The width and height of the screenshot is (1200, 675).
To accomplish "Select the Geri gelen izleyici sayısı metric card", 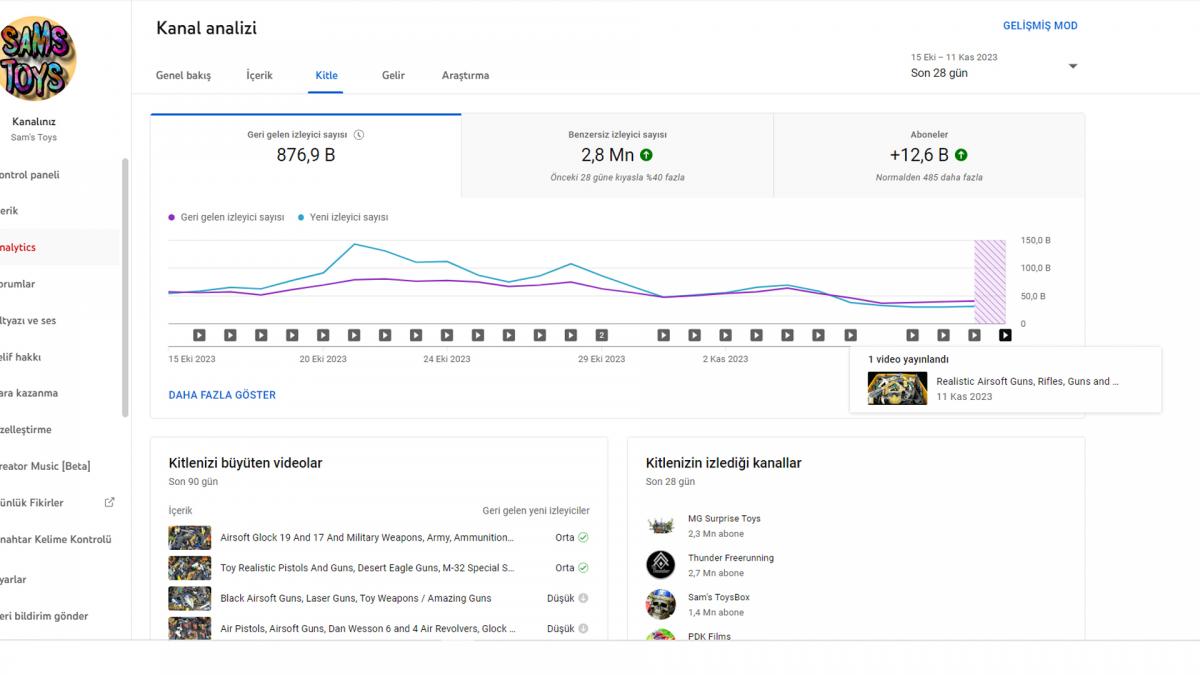I will [x=306, y=155].
